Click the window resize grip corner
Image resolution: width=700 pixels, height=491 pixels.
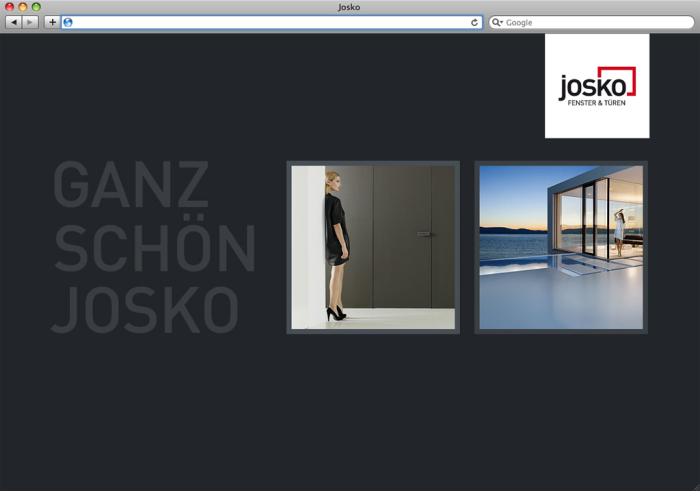(x=695, y=487)
